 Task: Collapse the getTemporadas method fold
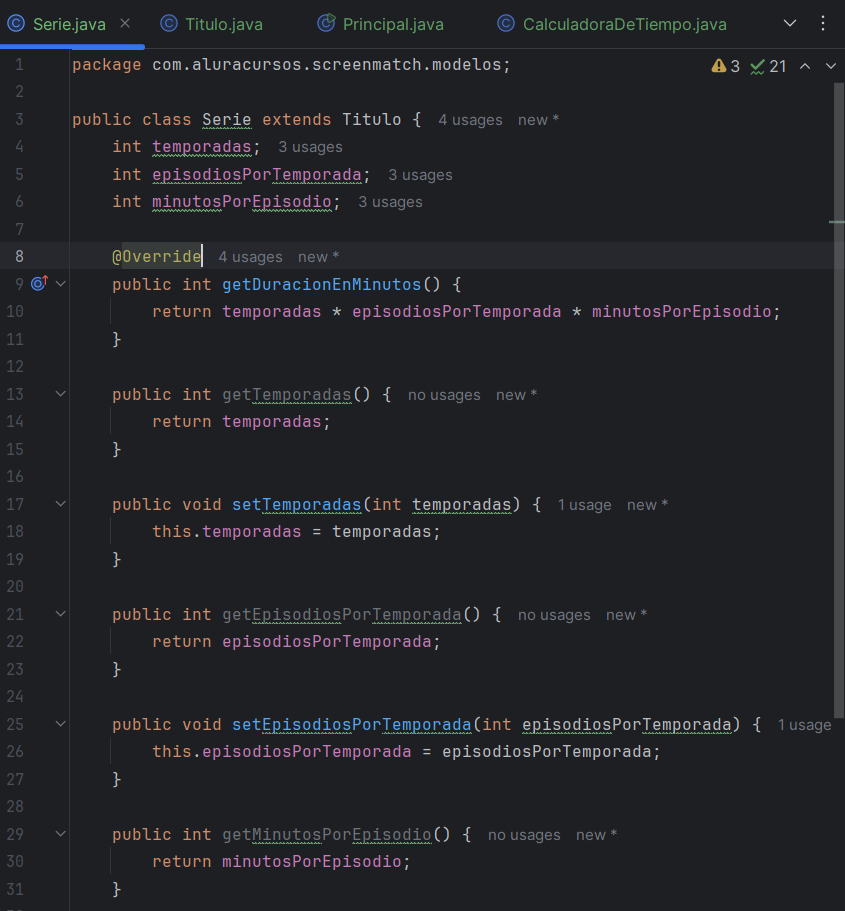pos(60,394)
